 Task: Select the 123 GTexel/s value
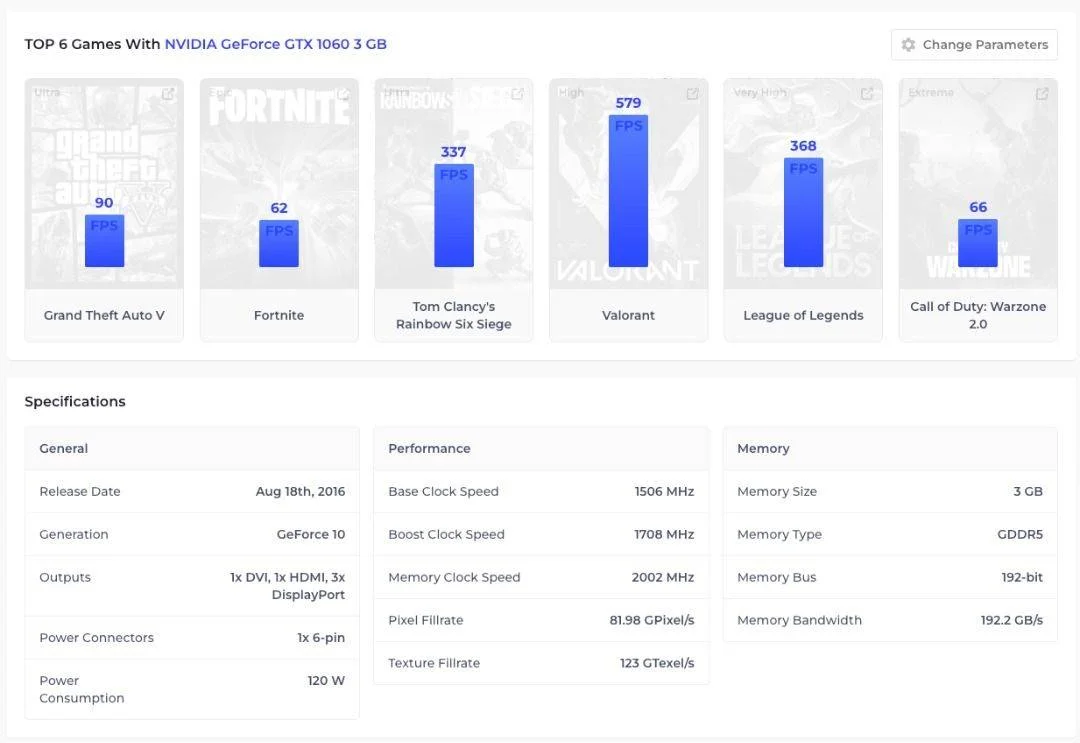coord(657,663)
